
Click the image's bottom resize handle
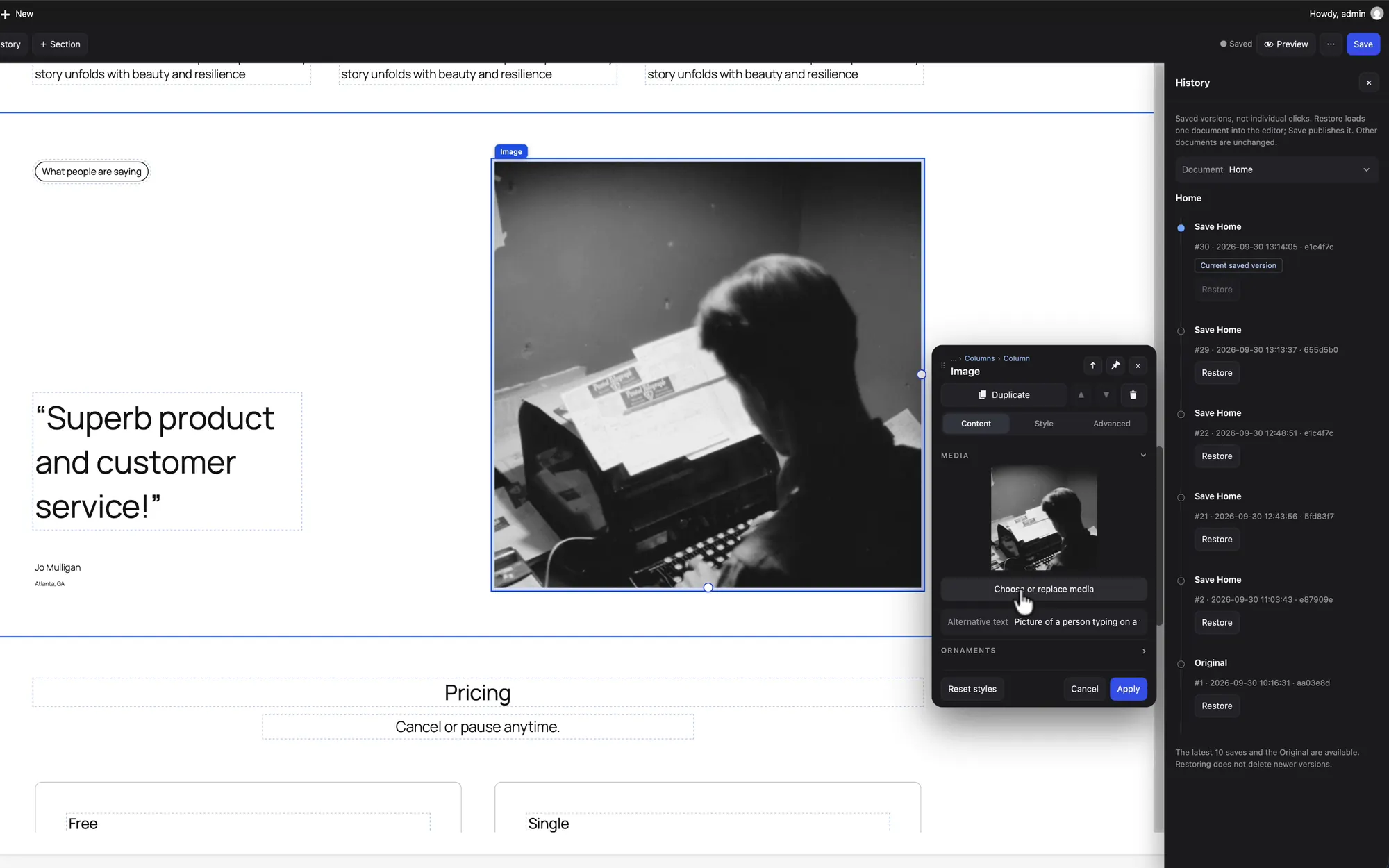point(708,587)
